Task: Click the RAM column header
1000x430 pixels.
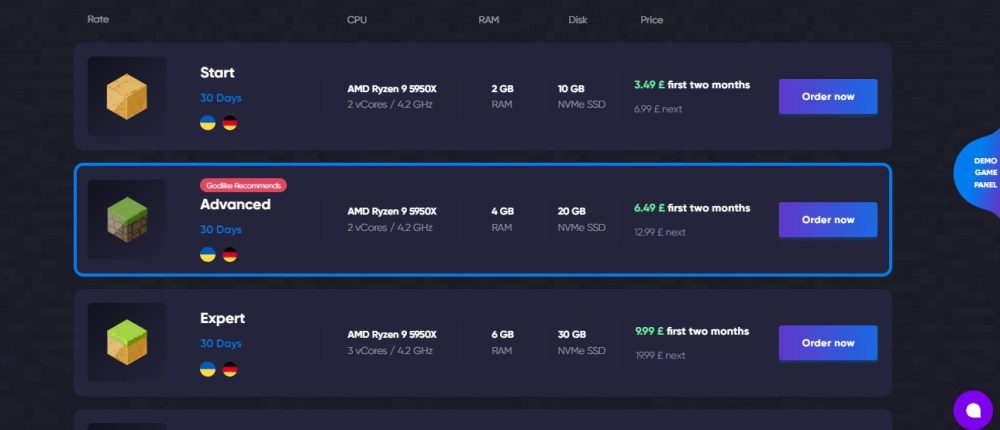Action: (x=489, y=20)
